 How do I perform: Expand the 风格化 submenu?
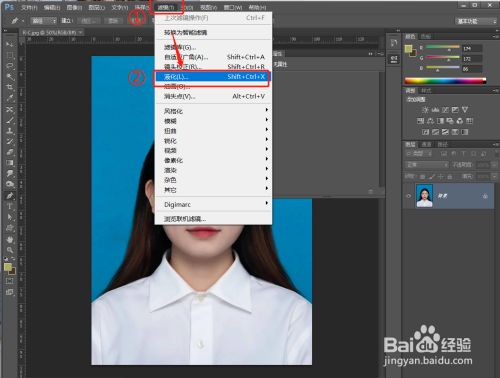213,111
